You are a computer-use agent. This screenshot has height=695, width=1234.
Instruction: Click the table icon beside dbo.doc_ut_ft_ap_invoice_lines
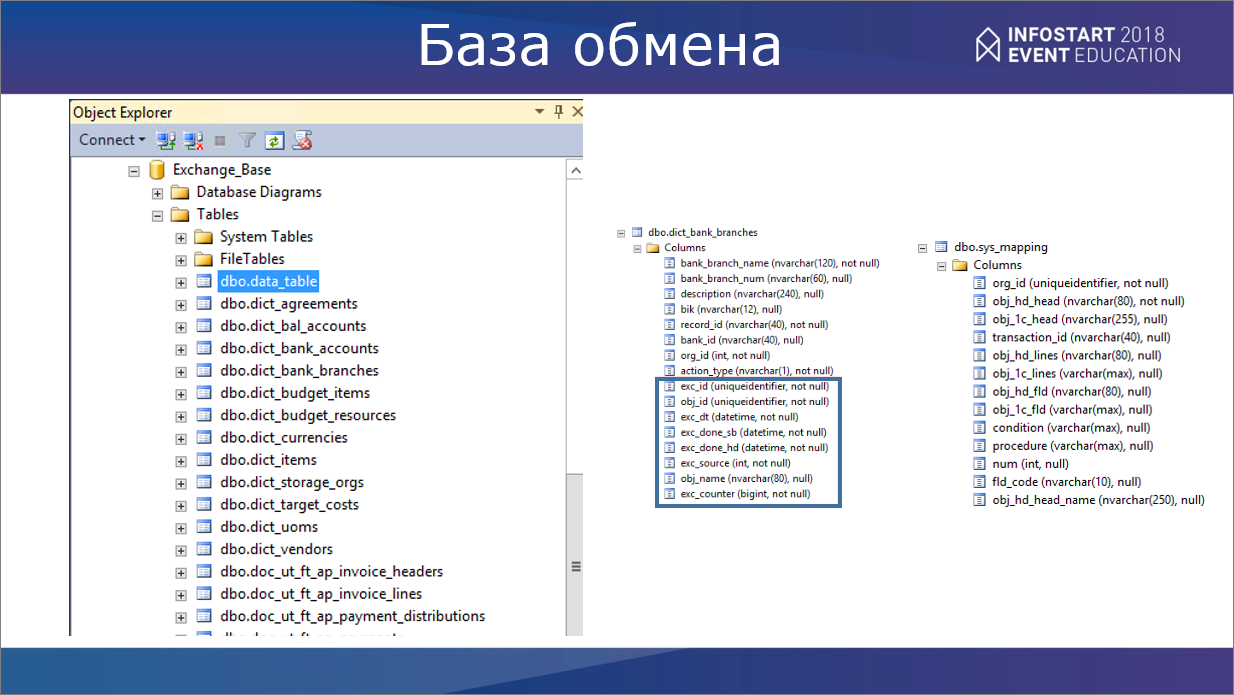[x=204, y=594]
